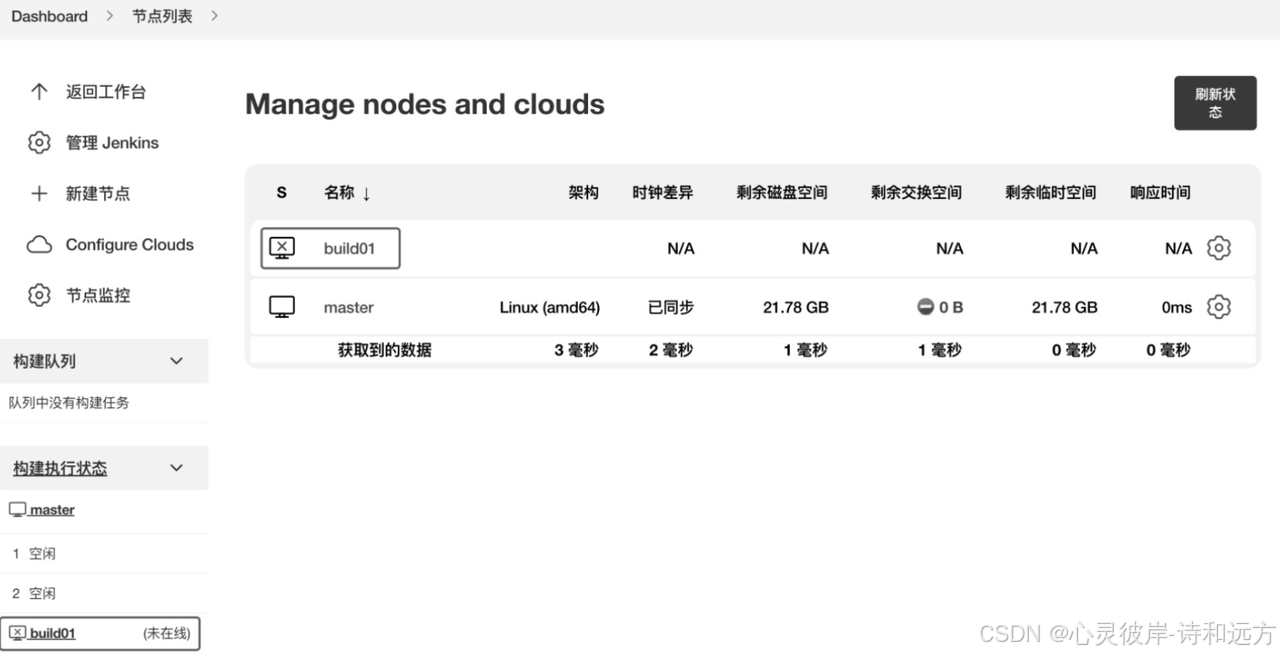Click Linux (amd64) cell in master row

click(x=550, y=307)
